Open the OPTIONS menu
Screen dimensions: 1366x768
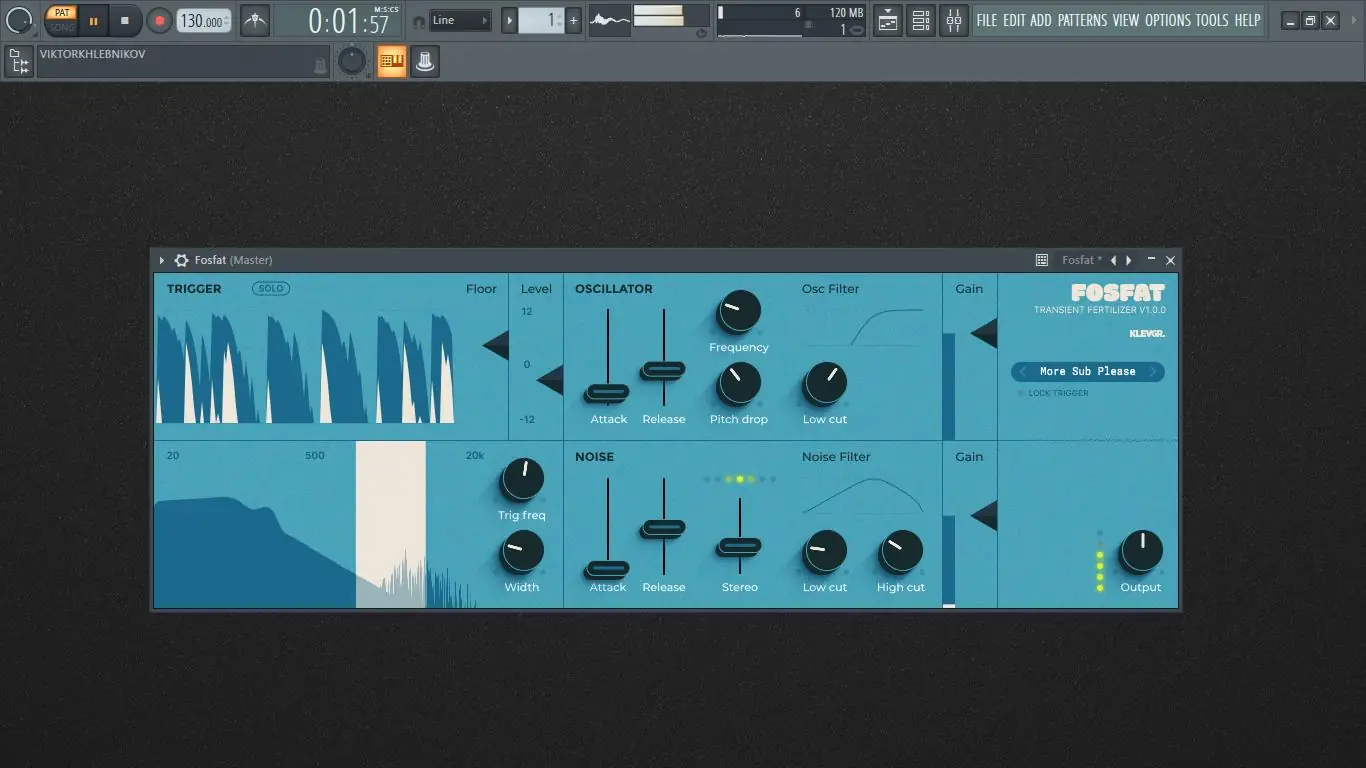click(x=1168, y=20)
